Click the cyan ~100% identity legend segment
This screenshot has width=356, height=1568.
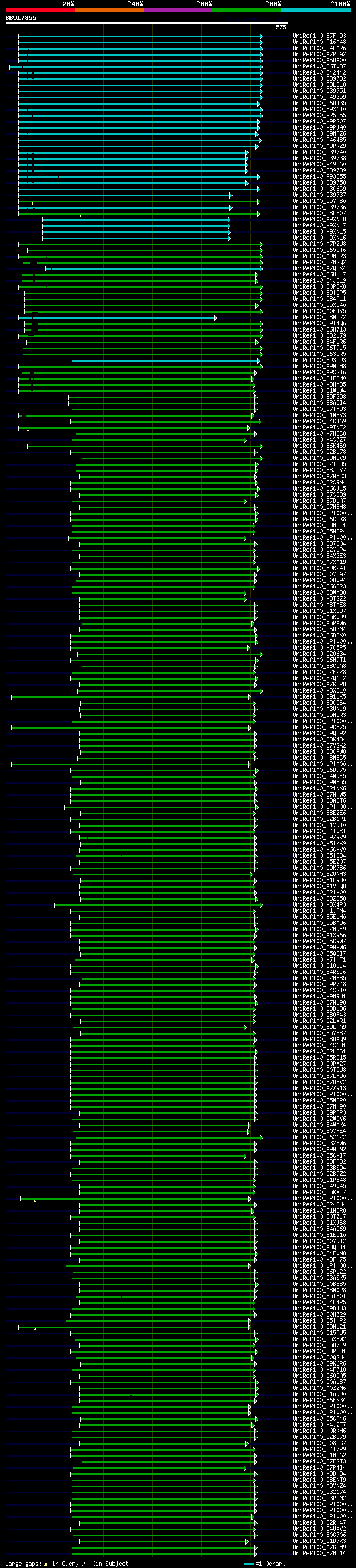tap(316, 10)
